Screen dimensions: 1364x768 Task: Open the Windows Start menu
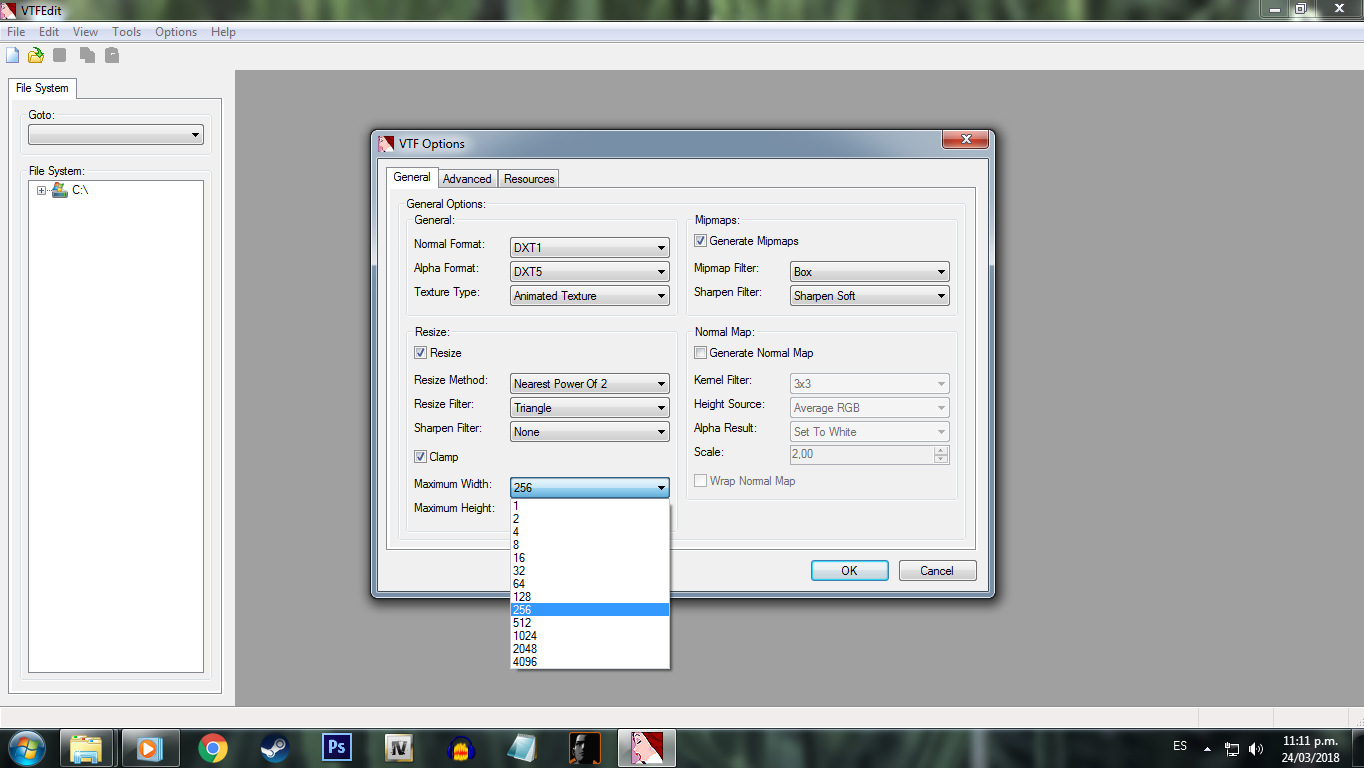coord(26,747)
